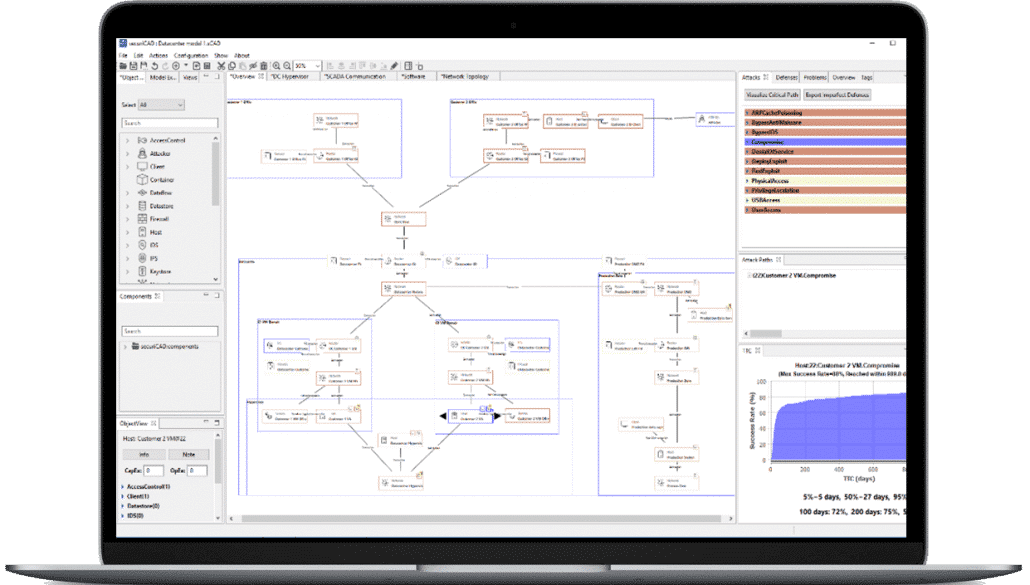Viewport: 1030px width, 585px height.
Task: Click the redo arrow icon
Action: point(165,66)
